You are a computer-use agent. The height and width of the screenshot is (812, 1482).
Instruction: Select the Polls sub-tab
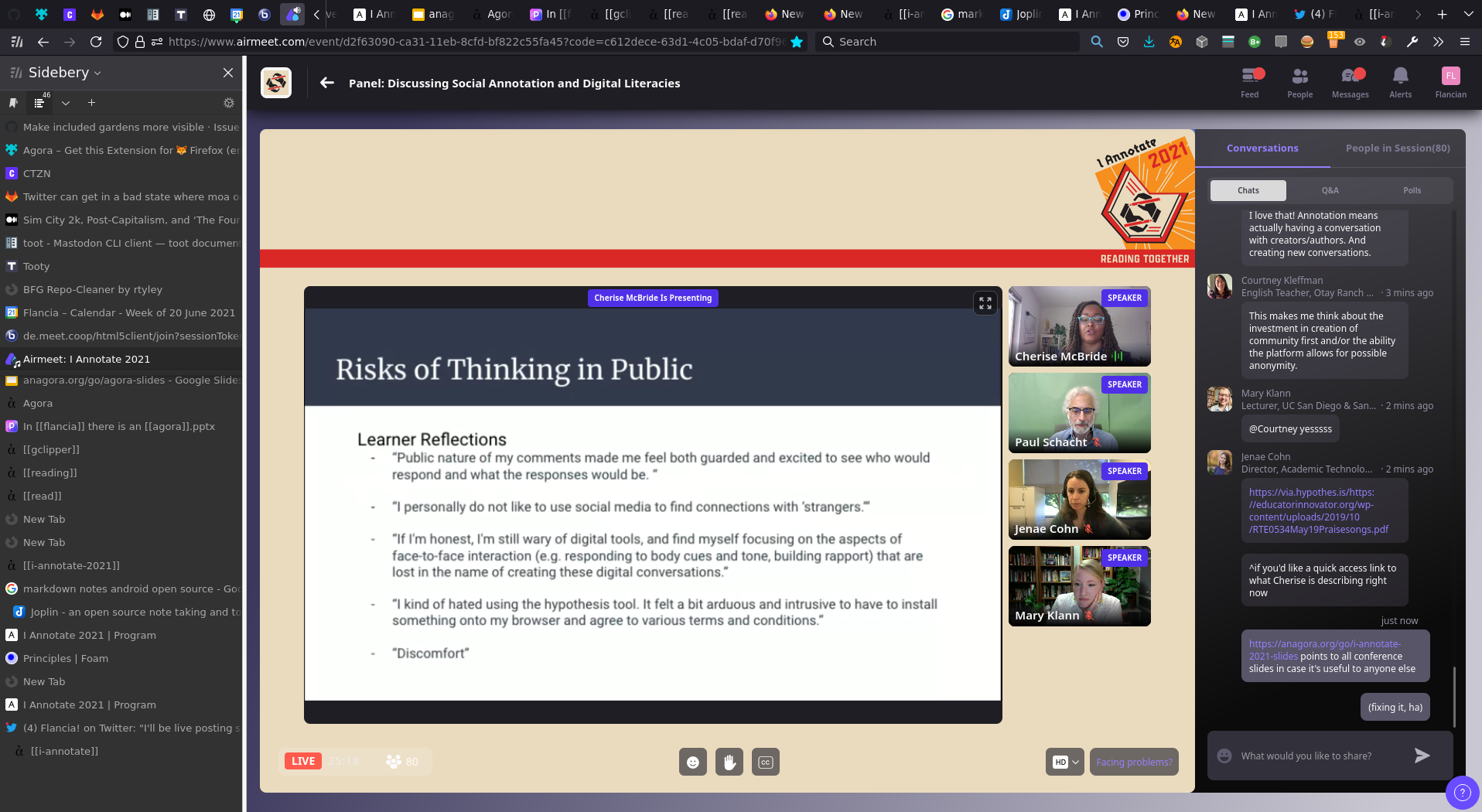(x=1412, y=190)
